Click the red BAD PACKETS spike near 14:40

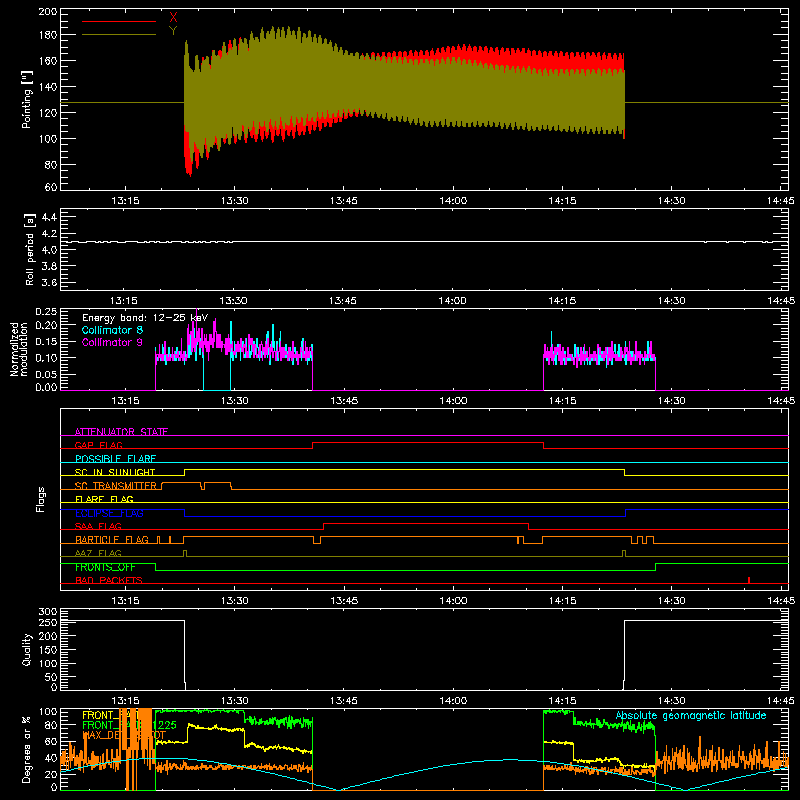click(748, 580)
